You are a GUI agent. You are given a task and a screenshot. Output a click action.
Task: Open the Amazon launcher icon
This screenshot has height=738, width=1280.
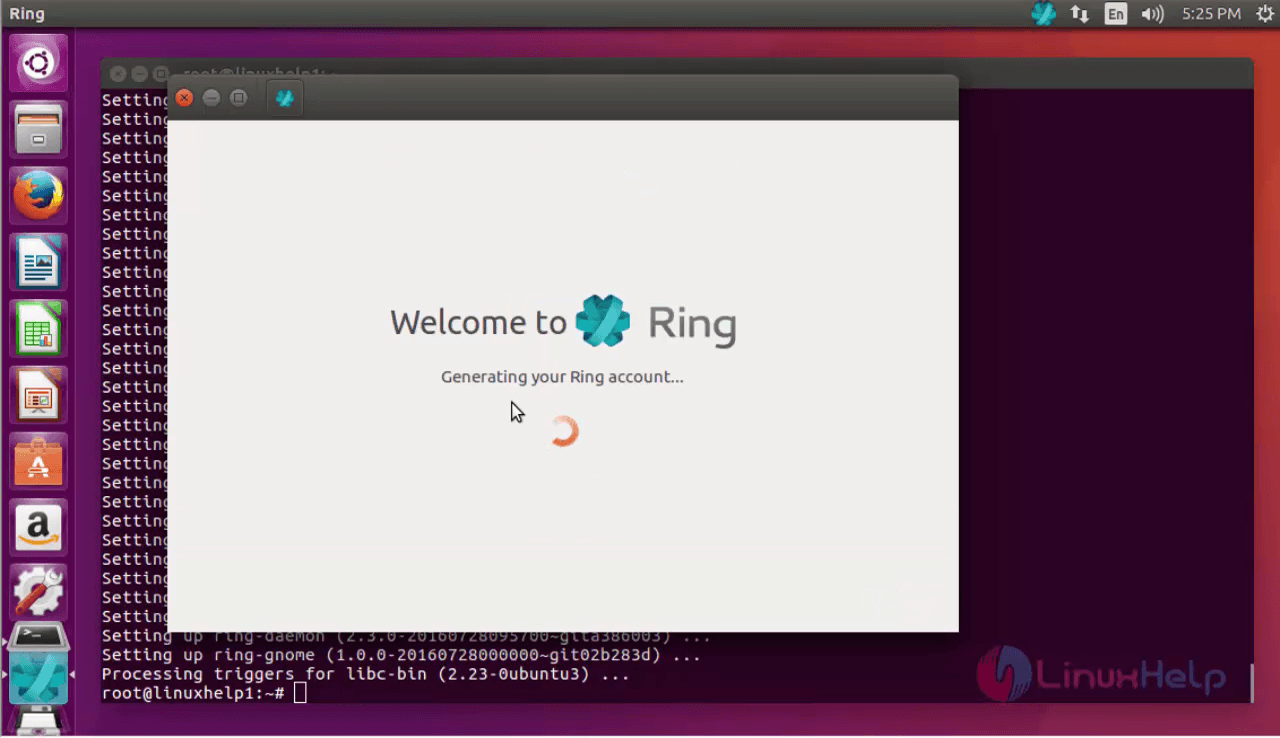39,527
